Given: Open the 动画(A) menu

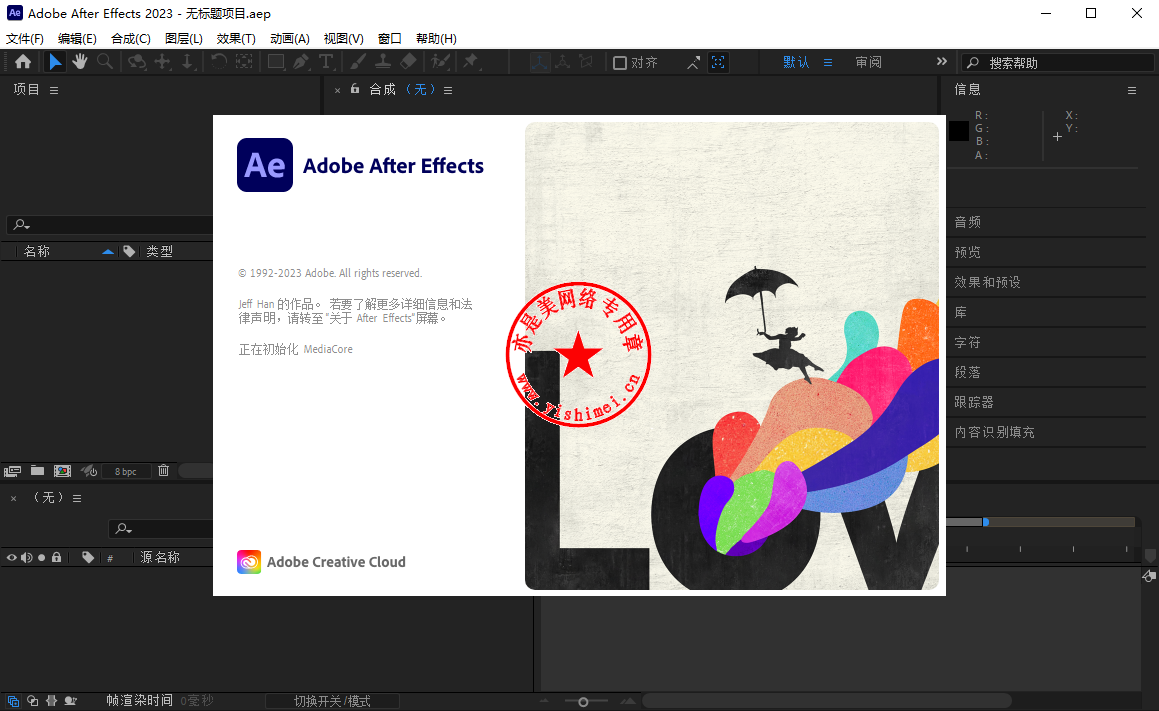Looking at the screenshot, I should click(290, 38).
